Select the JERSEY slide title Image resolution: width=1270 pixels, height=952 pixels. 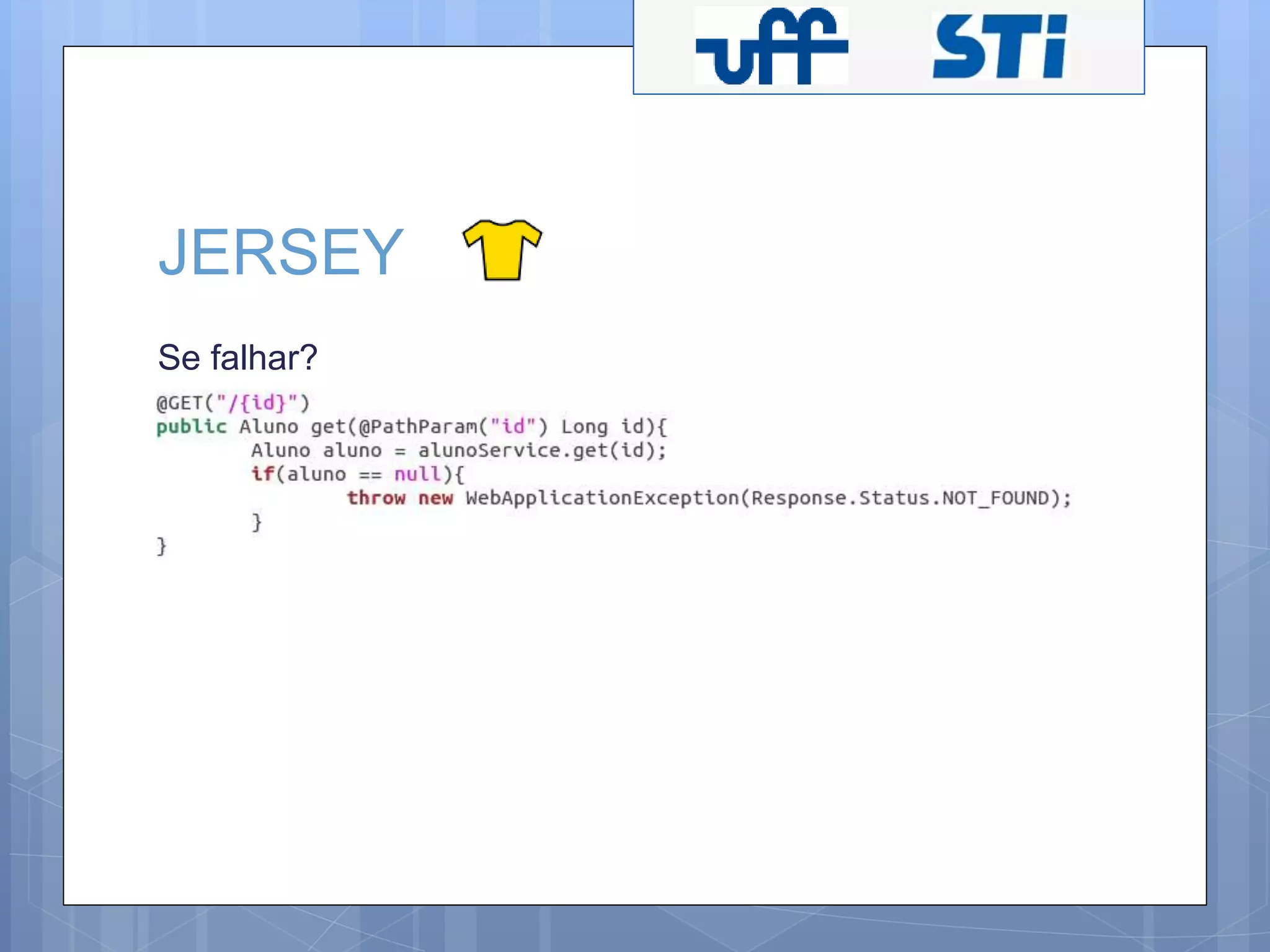(x=281, y=252)
